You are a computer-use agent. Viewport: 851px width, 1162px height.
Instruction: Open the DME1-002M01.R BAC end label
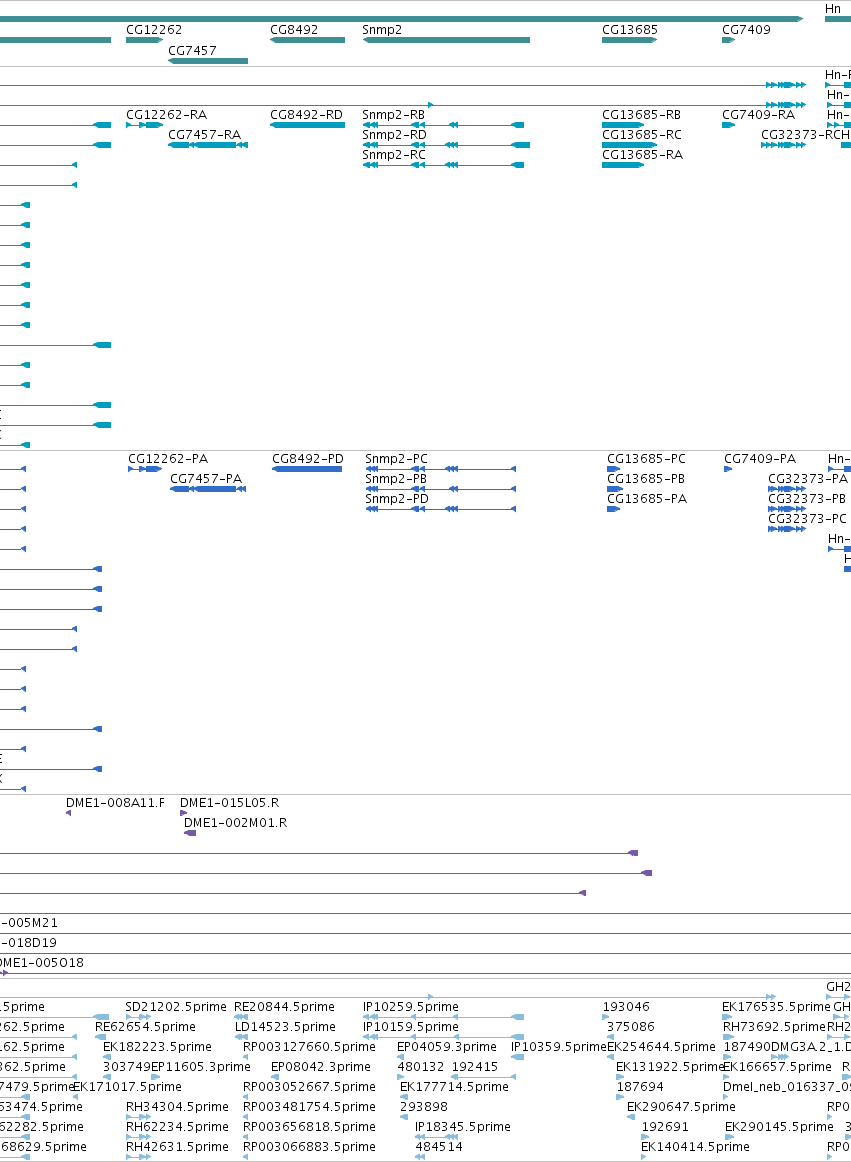[236, 823]
